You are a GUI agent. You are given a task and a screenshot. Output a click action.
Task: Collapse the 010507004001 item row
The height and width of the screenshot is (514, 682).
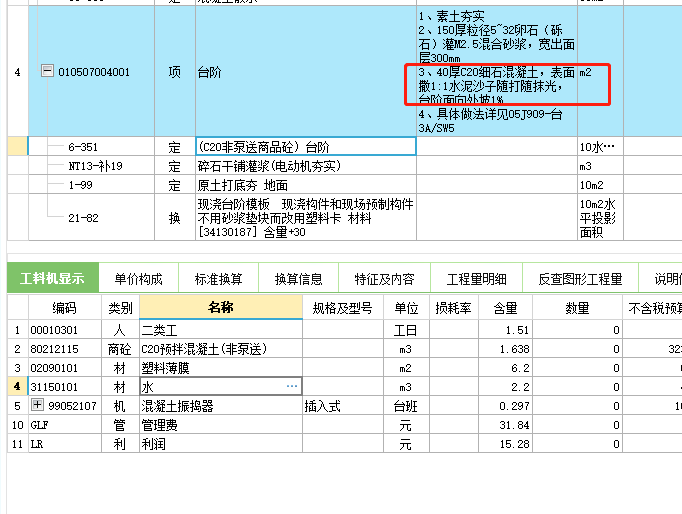click(x=47, y=70)
